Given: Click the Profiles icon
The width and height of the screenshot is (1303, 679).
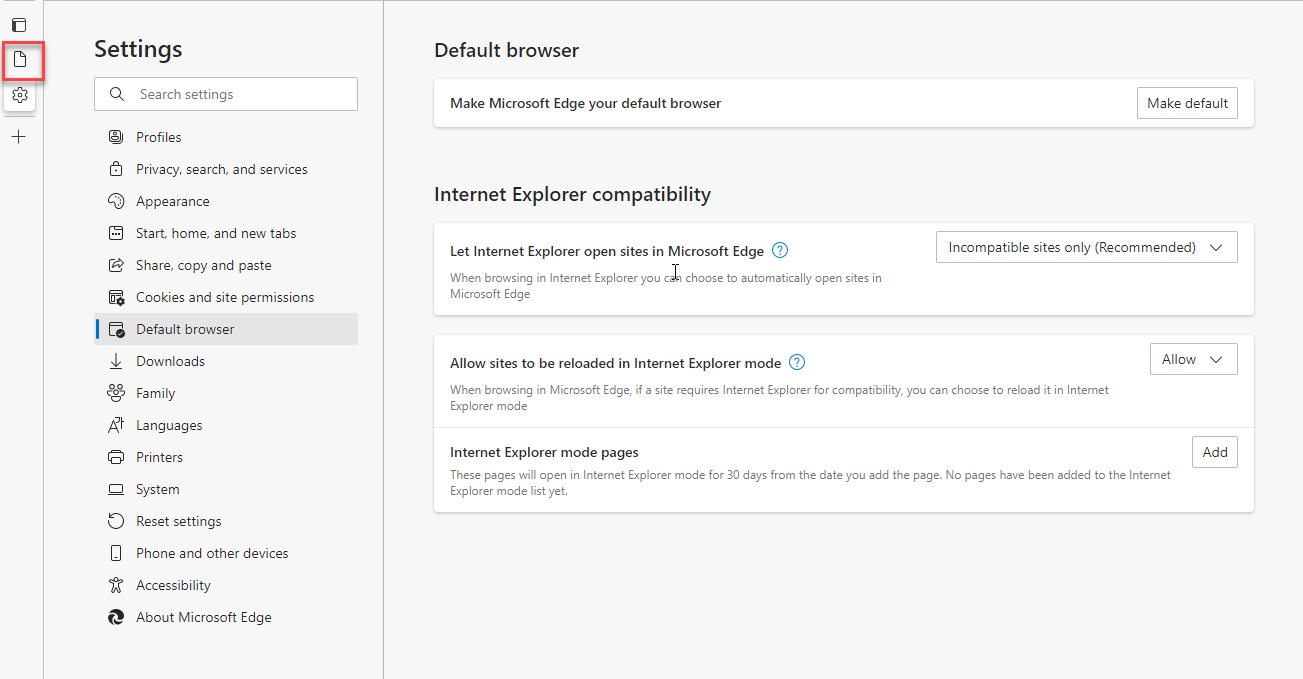Looking at the screenshot, I should (x=116, y=137).
